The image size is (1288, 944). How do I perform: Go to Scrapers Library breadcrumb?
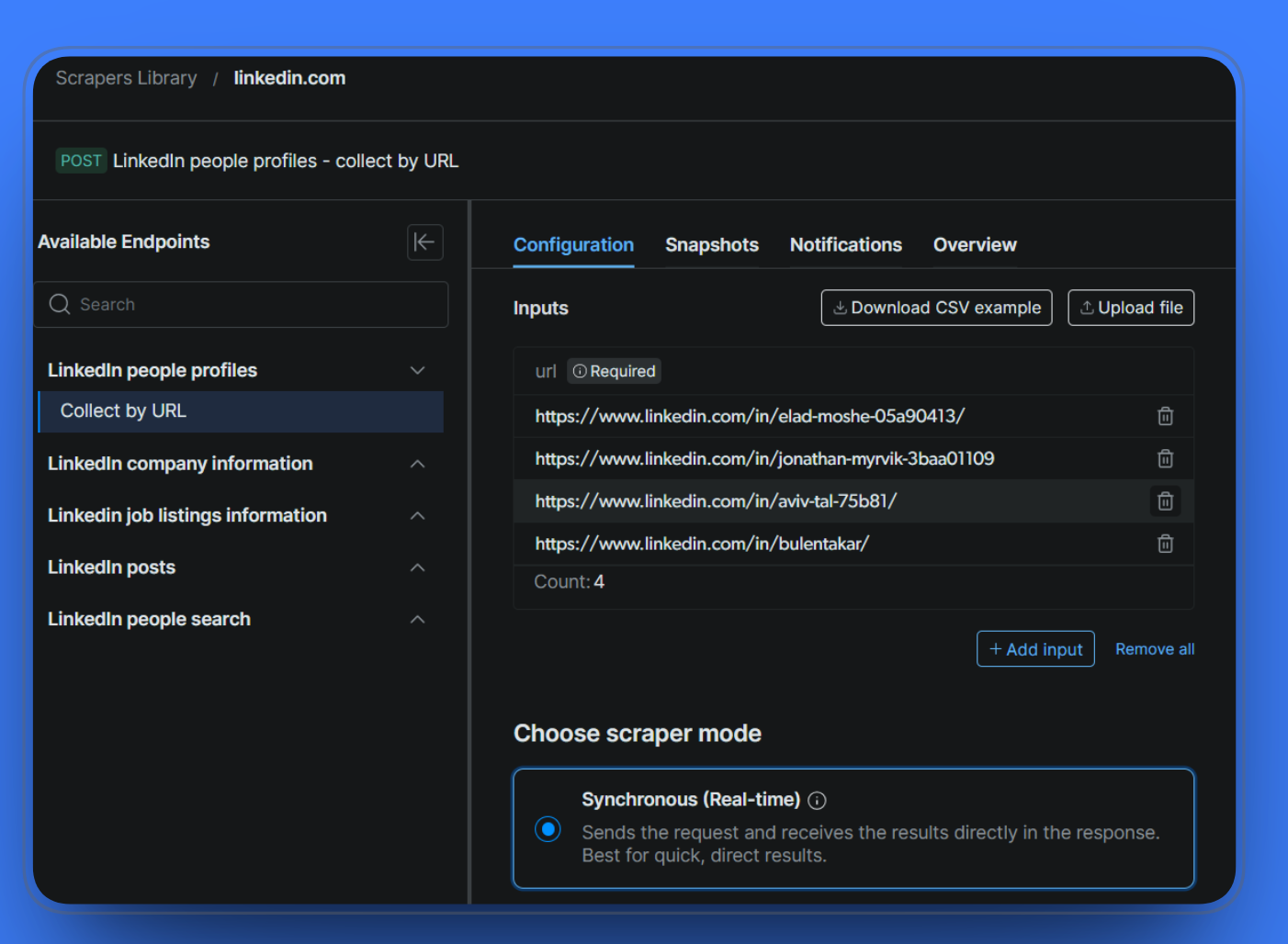click(x=126, y=78)
